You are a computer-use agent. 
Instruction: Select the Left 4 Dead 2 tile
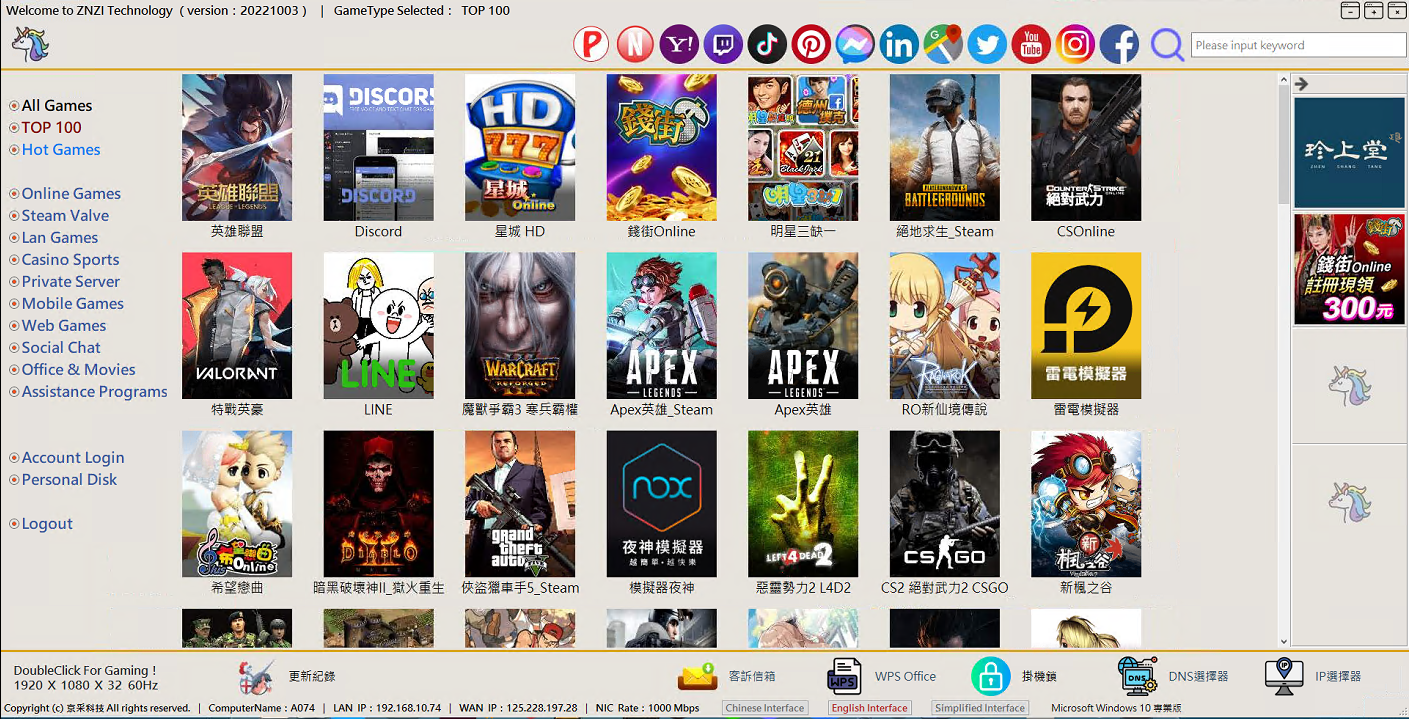pyautogui.click(x=803, y=504)
